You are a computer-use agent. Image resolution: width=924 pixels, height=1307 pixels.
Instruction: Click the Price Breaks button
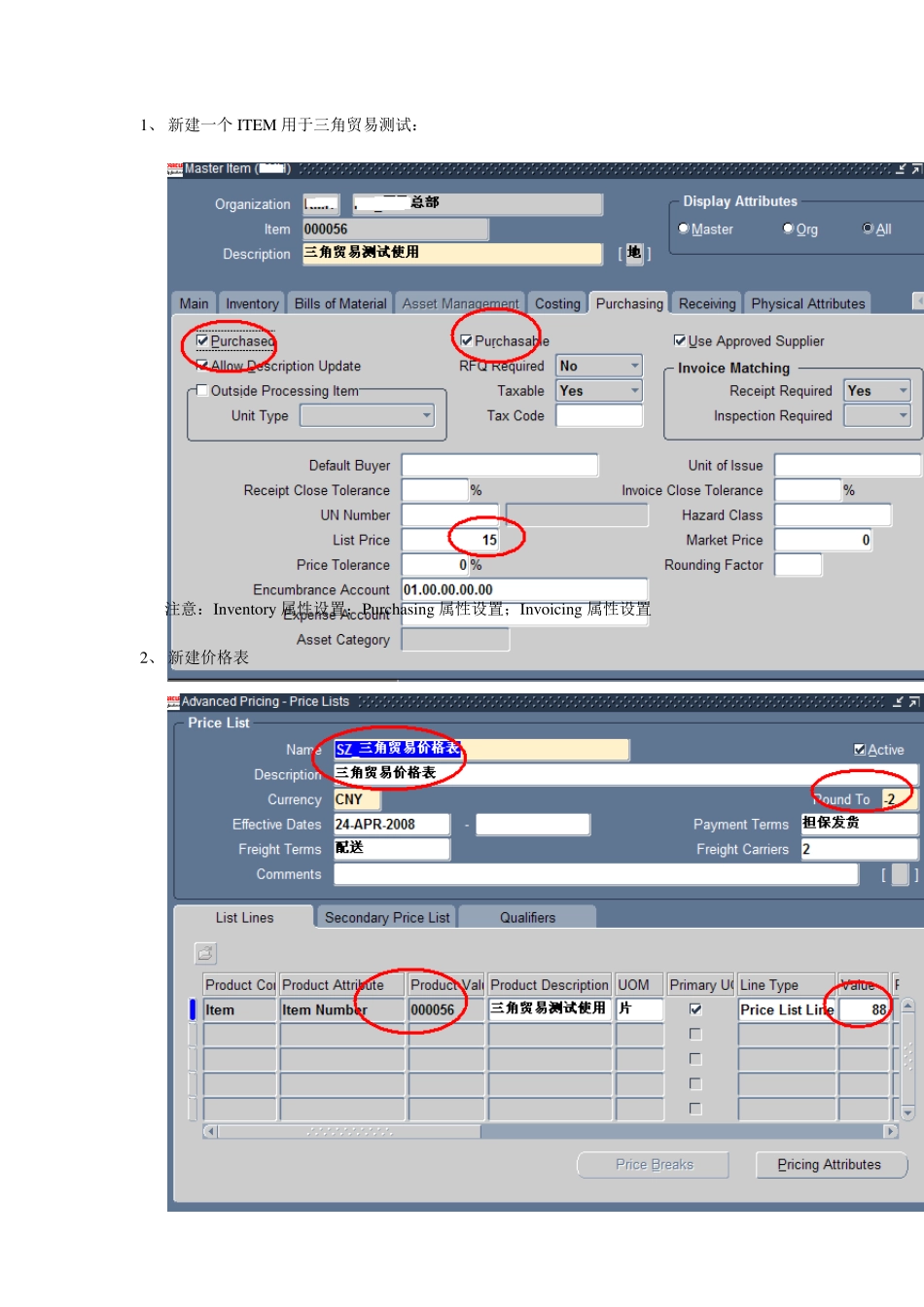point(654,1164)
